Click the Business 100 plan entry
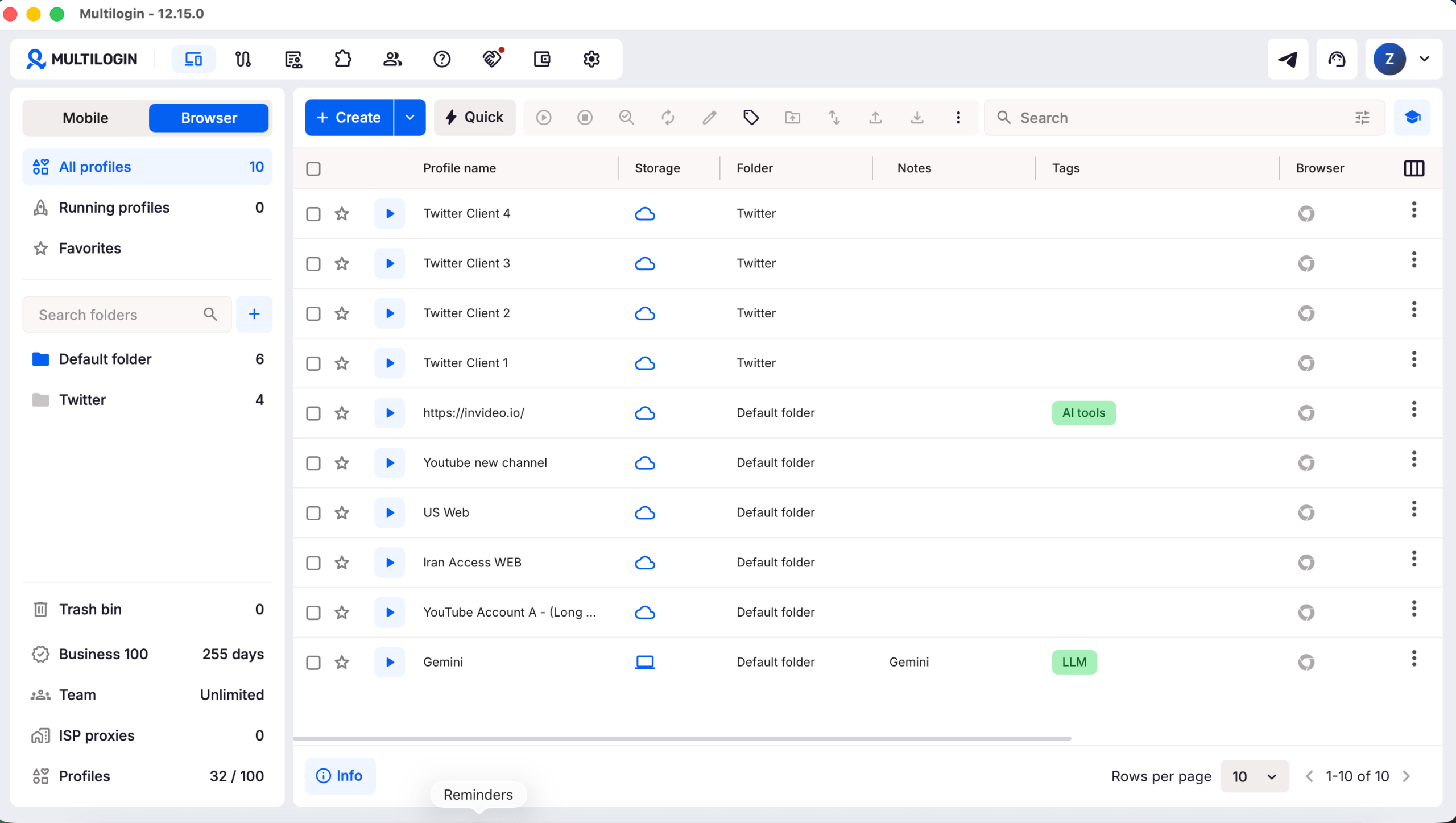This screenshot has width=1456, height=823. tap(147, 655)
